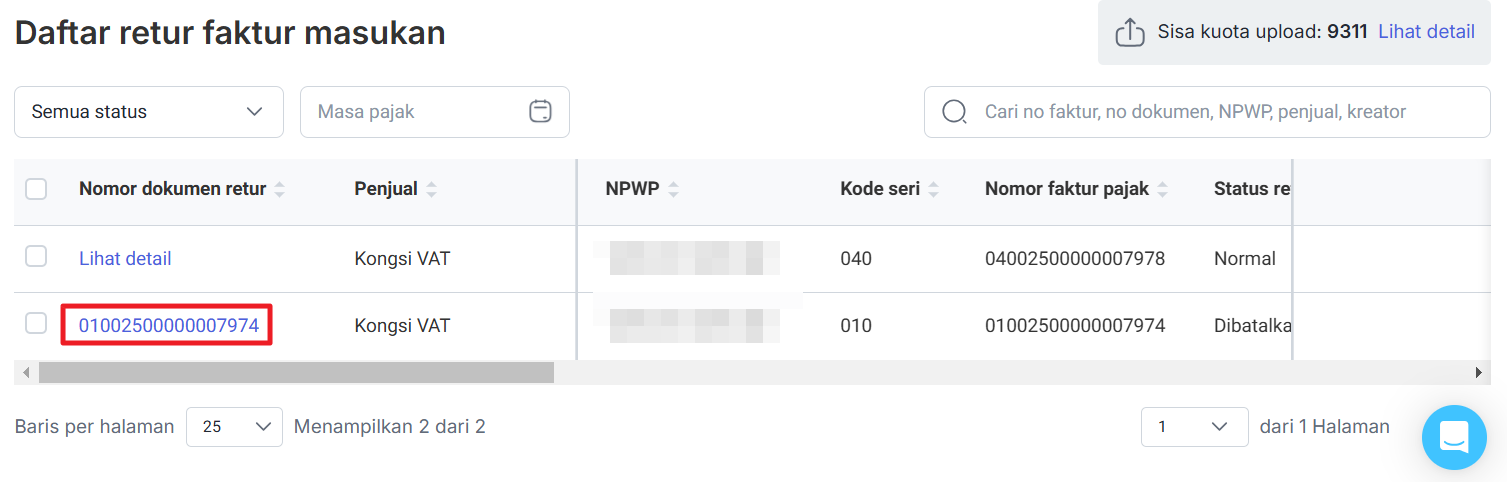
Task: Open the chat support bubble
Action: pos(1454,437)
